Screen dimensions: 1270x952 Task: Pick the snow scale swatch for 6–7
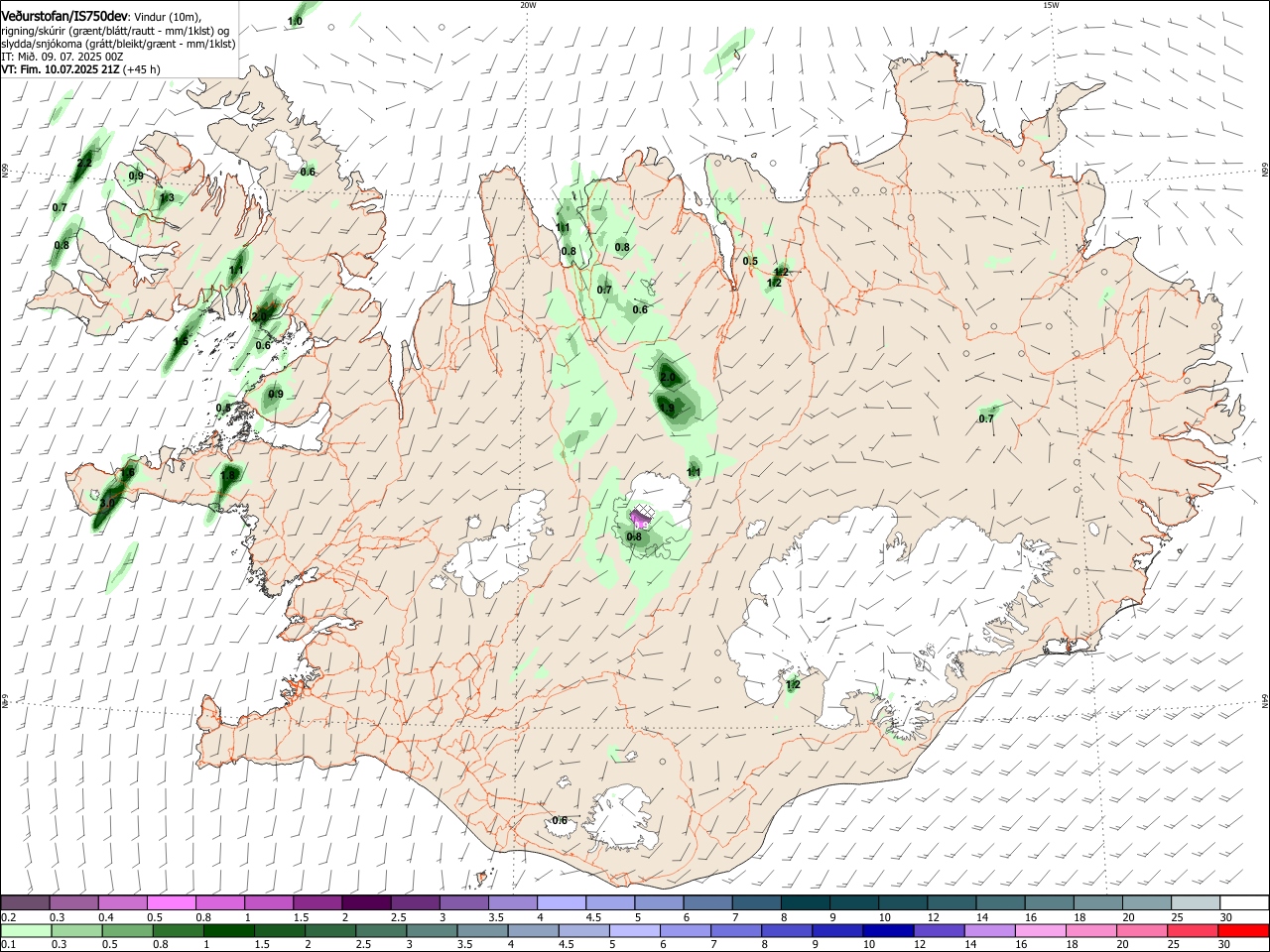click(x=709, y=902)
